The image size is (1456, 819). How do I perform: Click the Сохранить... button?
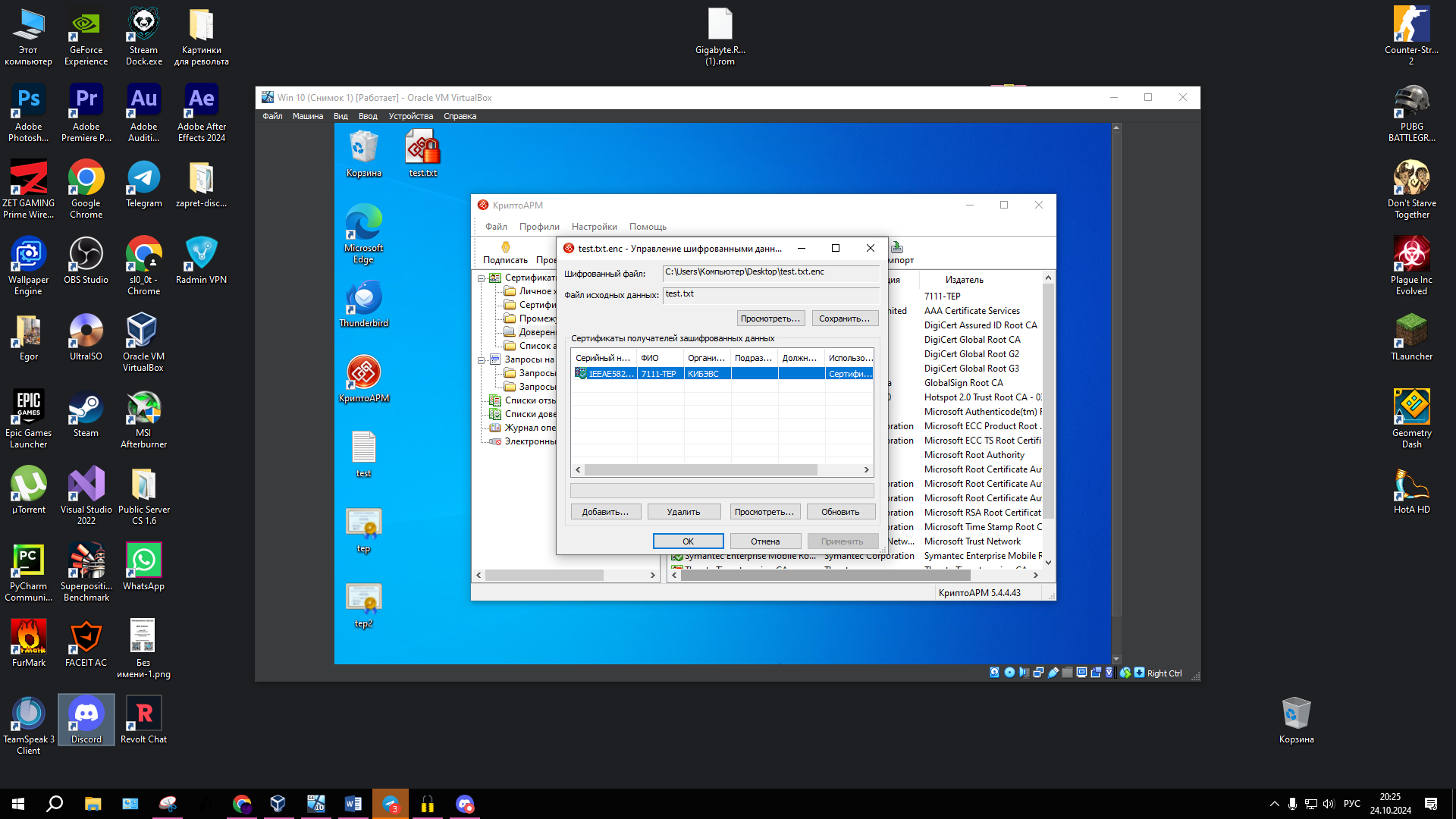point(844,318)
